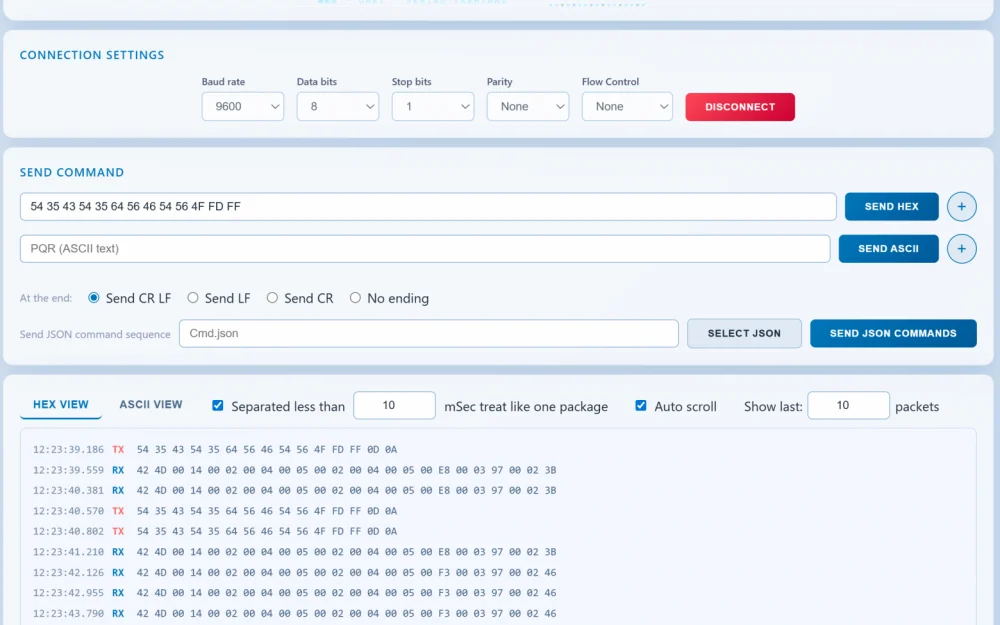This screenshot has height=625, width=1000.
Task: Open the Stop bits dropdown
Action: click(432, 107)
